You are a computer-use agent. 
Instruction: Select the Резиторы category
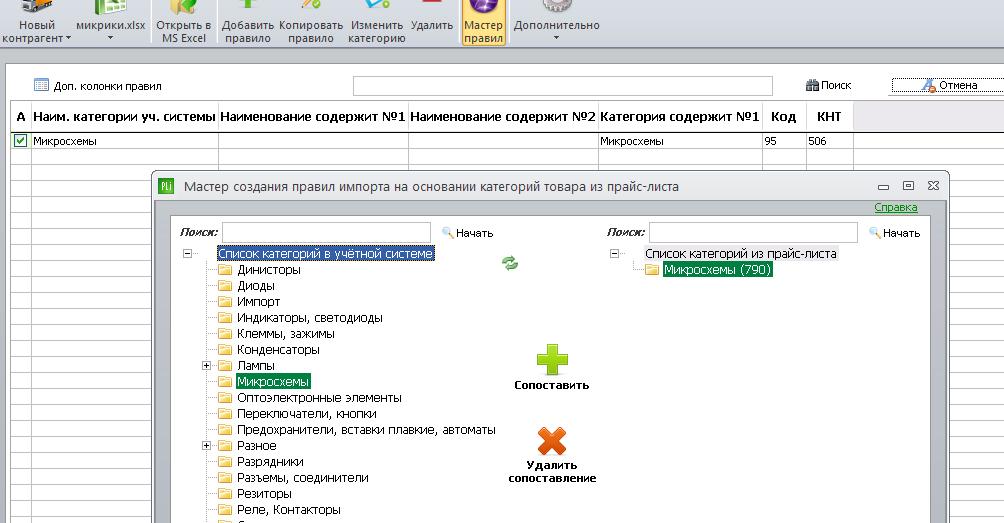coord(264,494)
